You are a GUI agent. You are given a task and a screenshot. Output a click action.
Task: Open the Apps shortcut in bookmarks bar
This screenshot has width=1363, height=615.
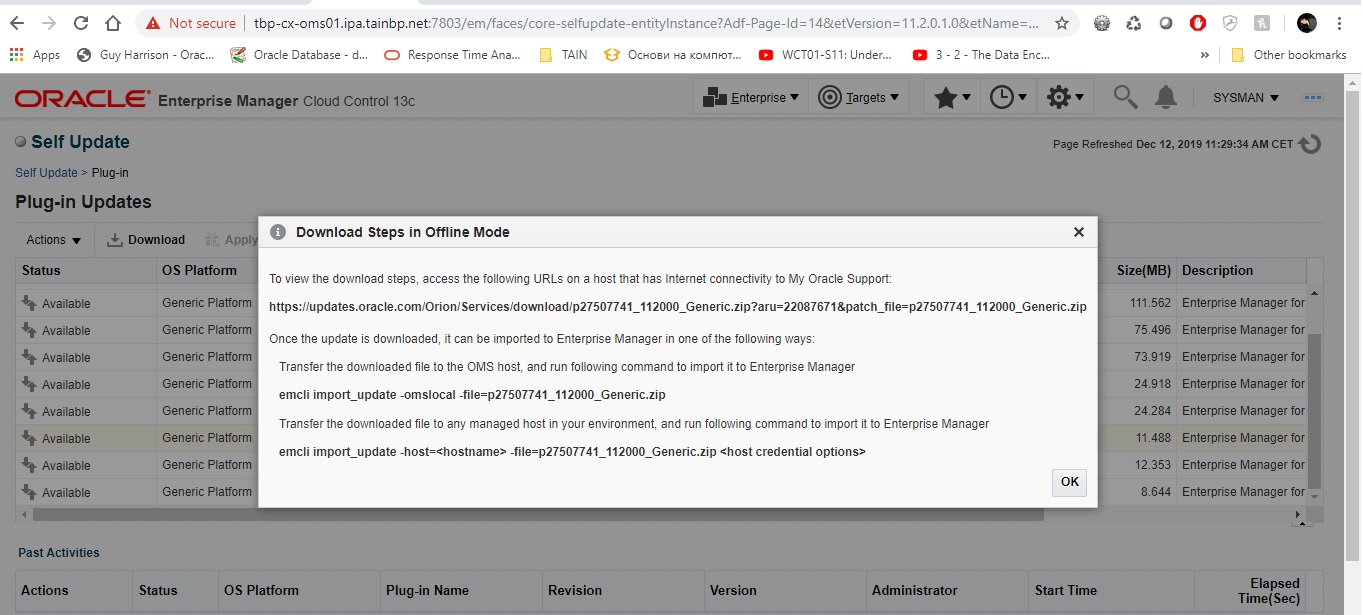[35, 55]
